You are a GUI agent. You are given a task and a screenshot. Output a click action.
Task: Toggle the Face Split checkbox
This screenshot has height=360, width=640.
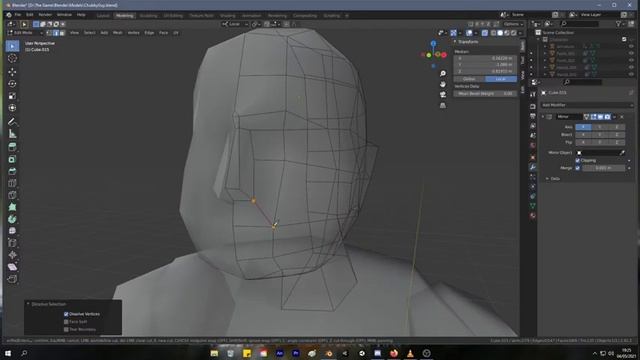click(x=66, y=322)
